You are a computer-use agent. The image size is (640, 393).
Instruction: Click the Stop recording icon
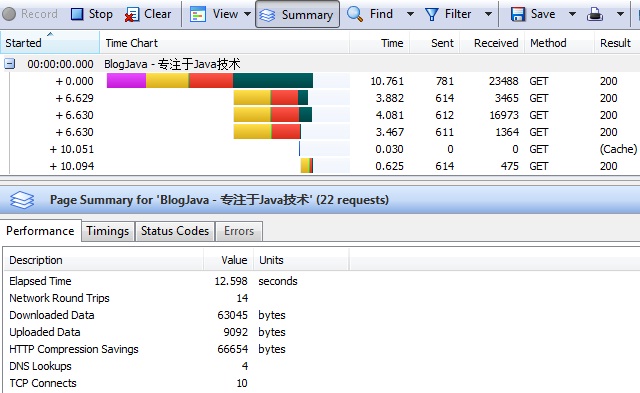(77, 14)
